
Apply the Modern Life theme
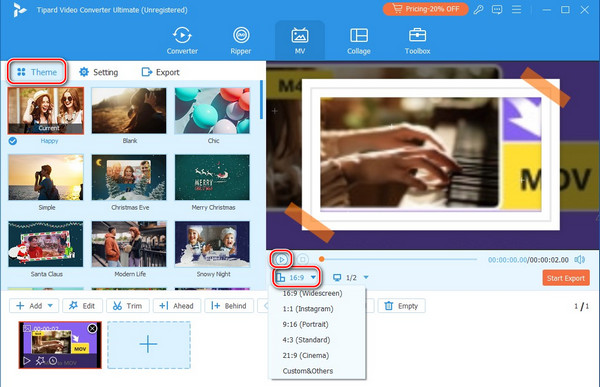[x=129, y=244]
